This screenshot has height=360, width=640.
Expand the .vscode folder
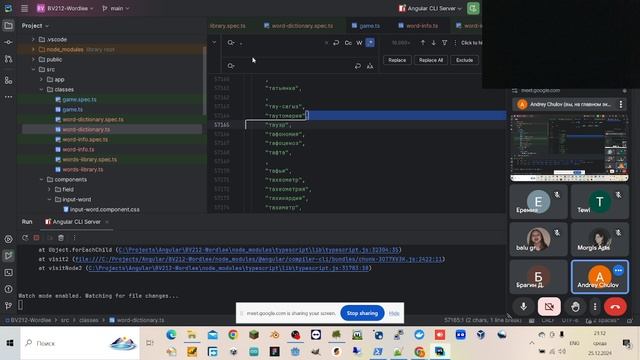tap(33, 40)
